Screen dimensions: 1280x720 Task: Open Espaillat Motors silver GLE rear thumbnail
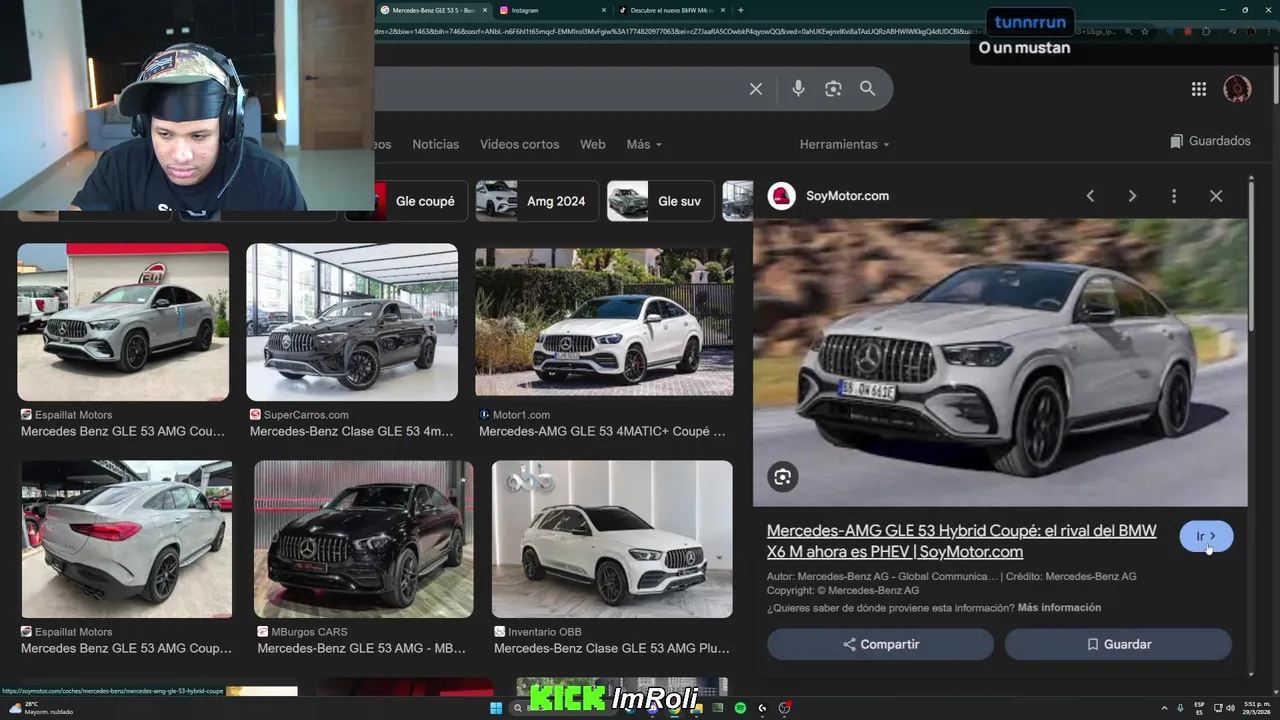click(x=127, y=539)
